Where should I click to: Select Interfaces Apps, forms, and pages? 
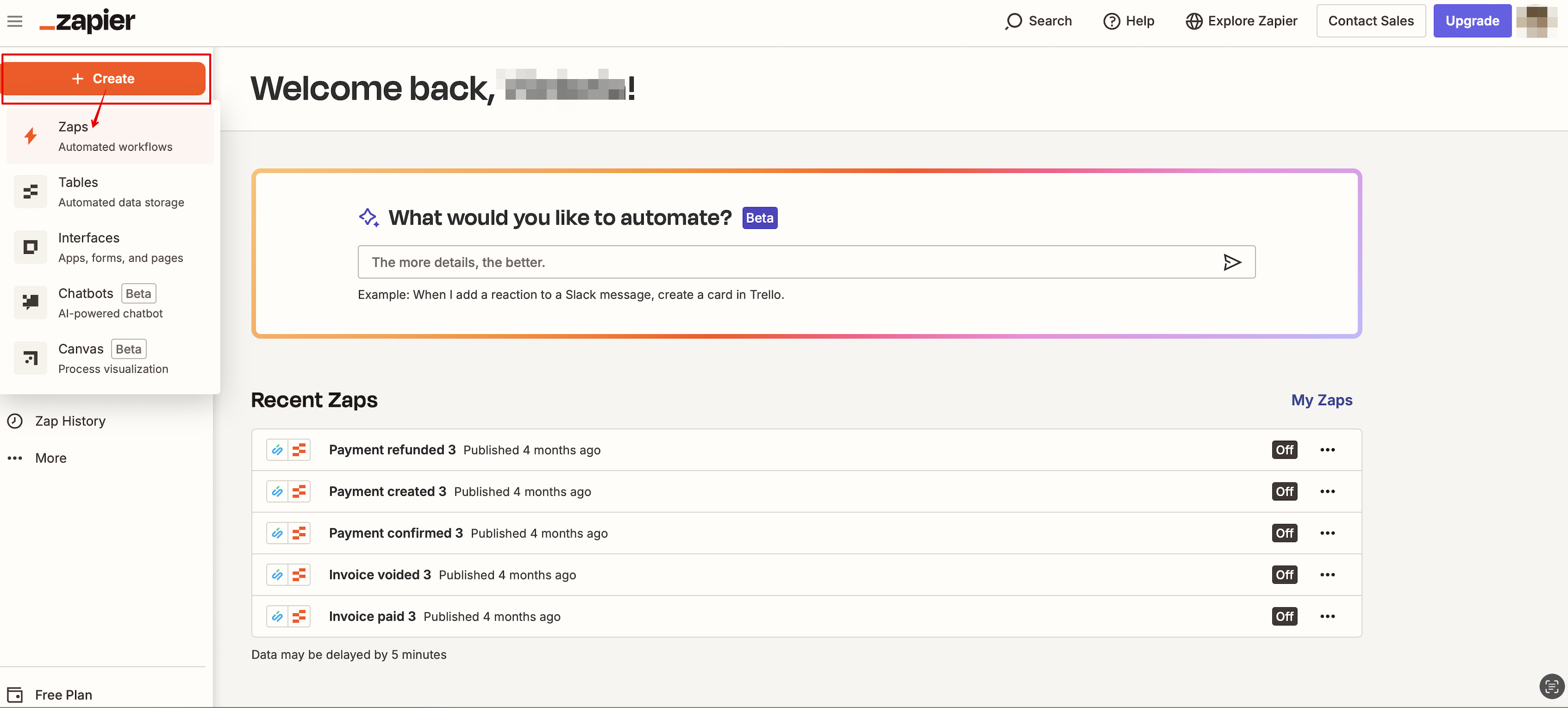110,247
